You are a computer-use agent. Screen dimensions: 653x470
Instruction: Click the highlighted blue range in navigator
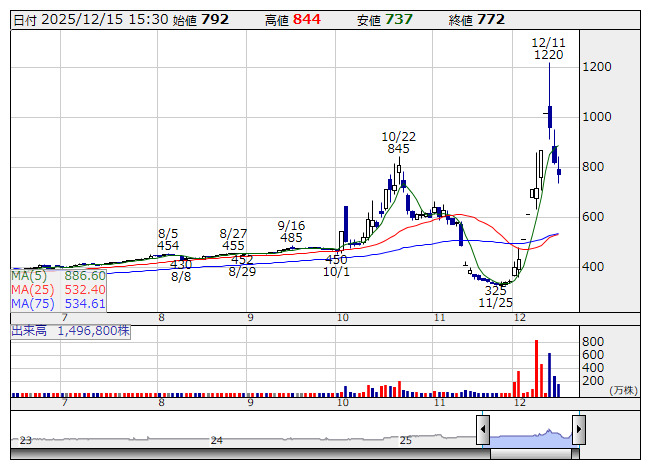point(530,436)
